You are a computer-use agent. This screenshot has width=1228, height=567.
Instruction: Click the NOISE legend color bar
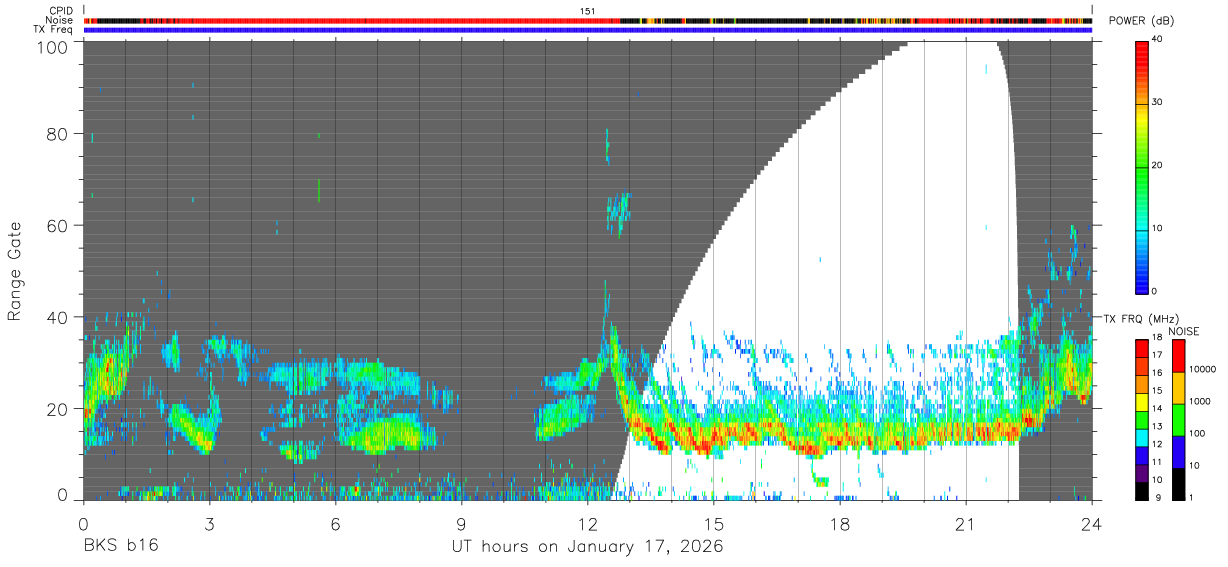click(1178, 420)
